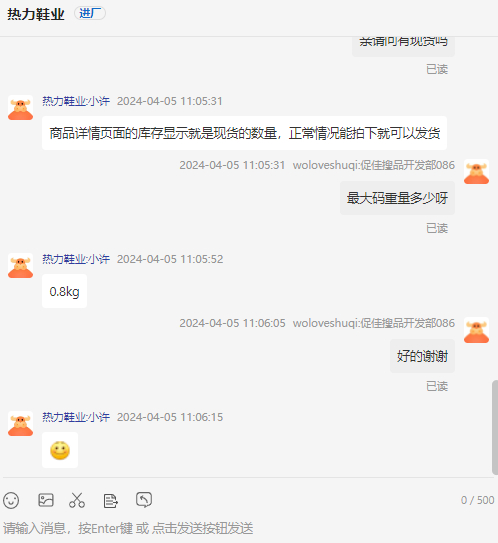The image size is (498, 543).
Task: Click the 最大码重量多少呀 message bubble
Action: coord(397,198)
